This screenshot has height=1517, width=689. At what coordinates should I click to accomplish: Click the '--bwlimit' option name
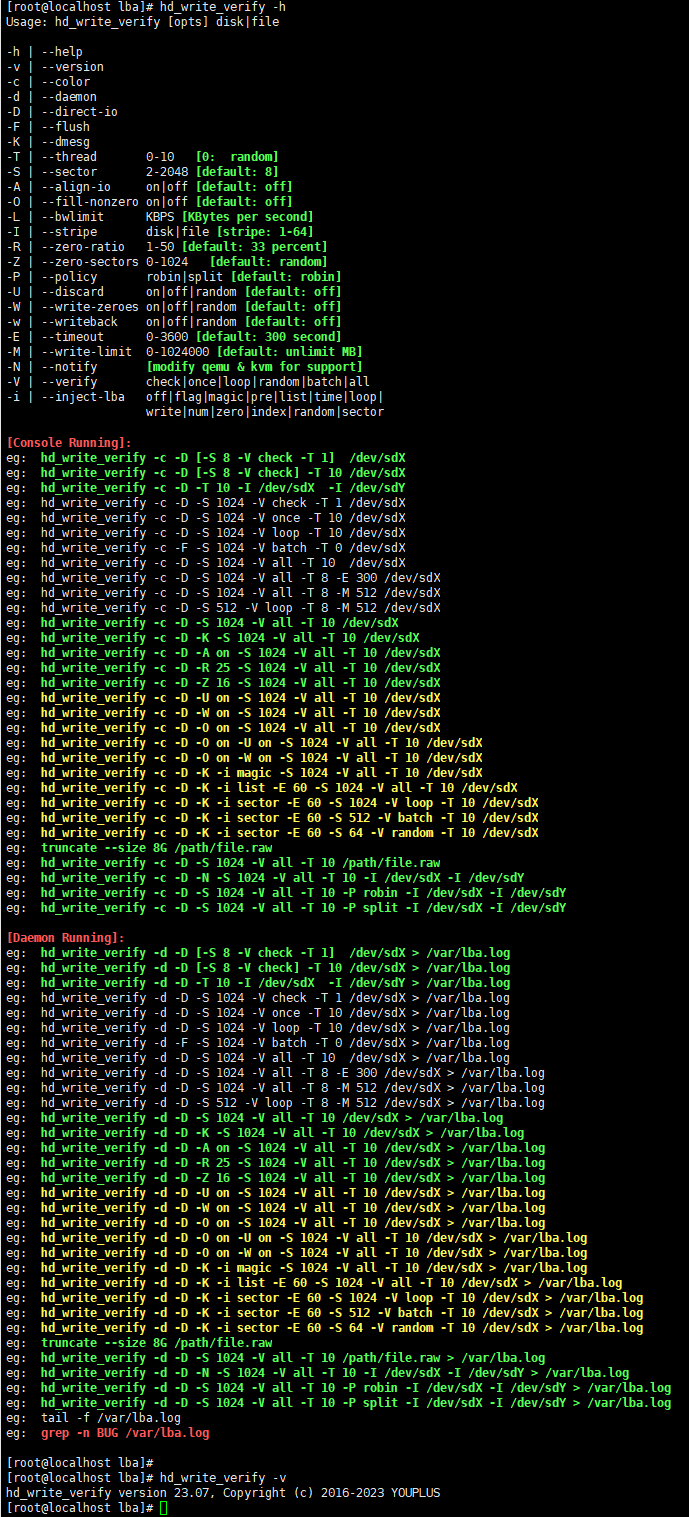(x=72, y=217)
